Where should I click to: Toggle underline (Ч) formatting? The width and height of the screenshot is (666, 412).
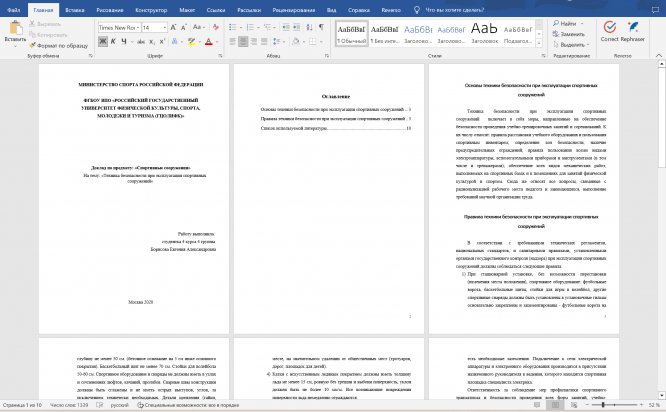[x=124, y=42]
